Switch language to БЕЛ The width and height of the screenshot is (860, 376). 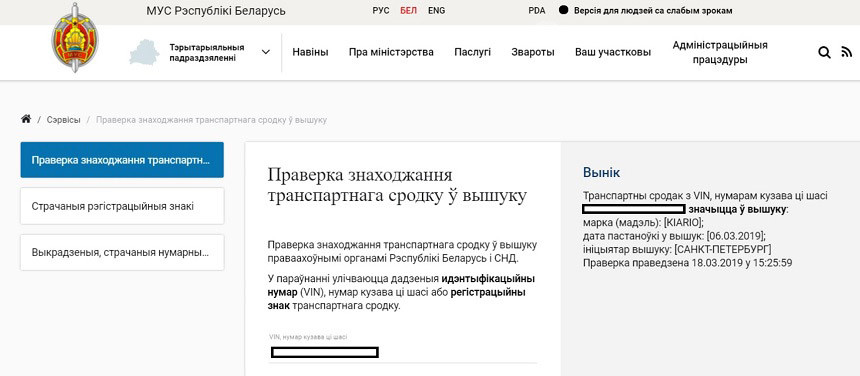click(408, 10)
